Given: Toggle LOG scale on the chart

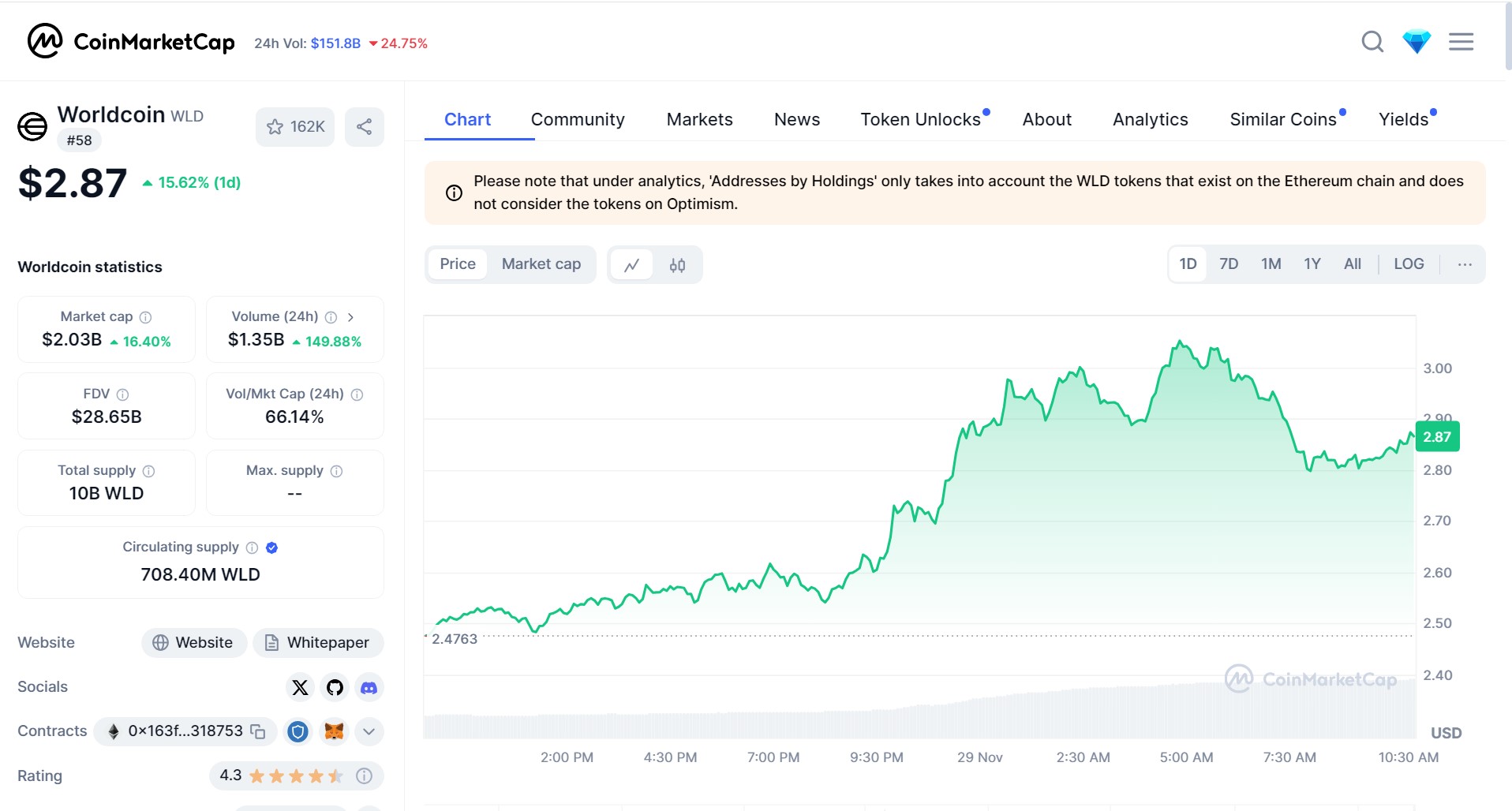Looking at the screenshot, I should pos(1408,264).
